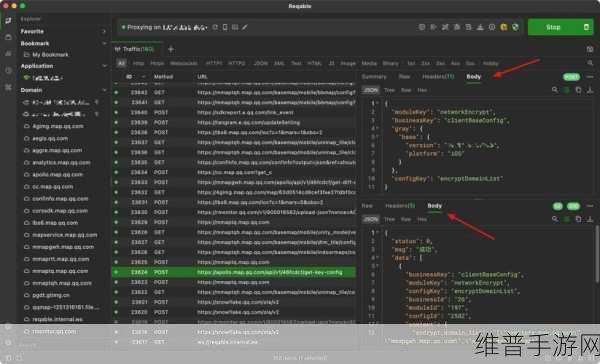Show response body in Tree view
This screenshot has height=364, width=600.
[389, 219]
